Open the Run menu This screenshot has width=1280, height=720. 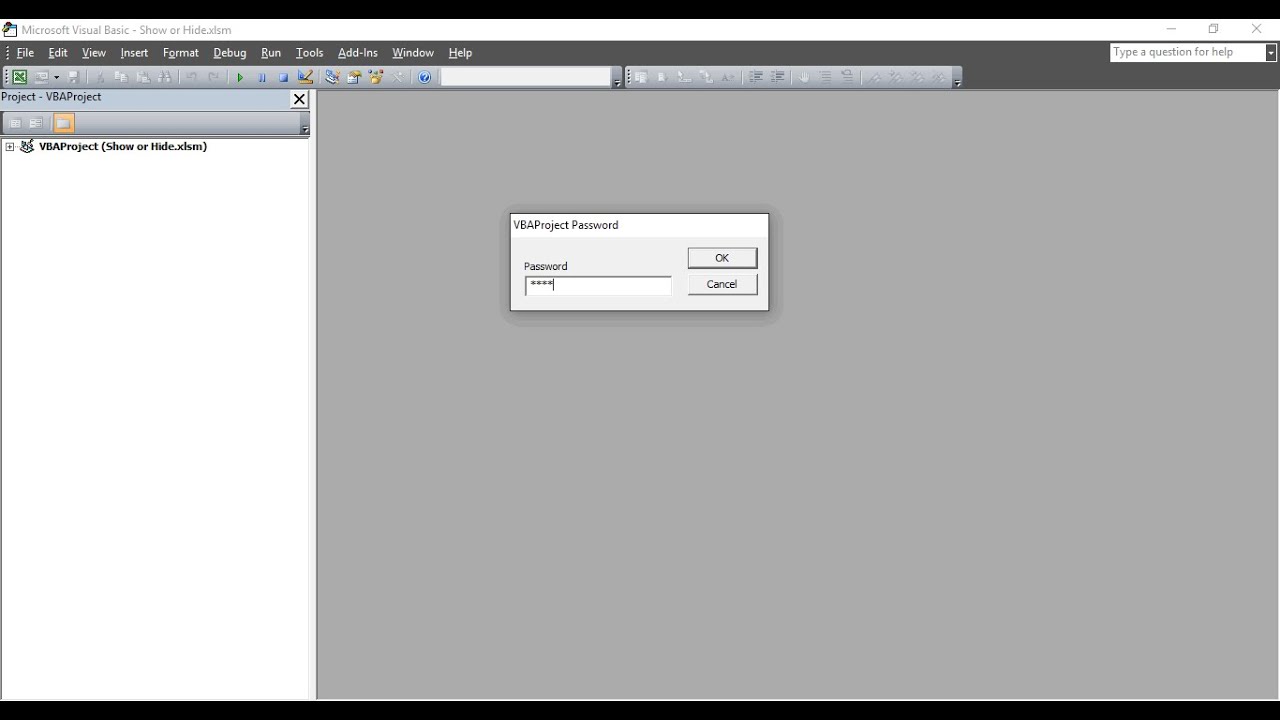271,53
